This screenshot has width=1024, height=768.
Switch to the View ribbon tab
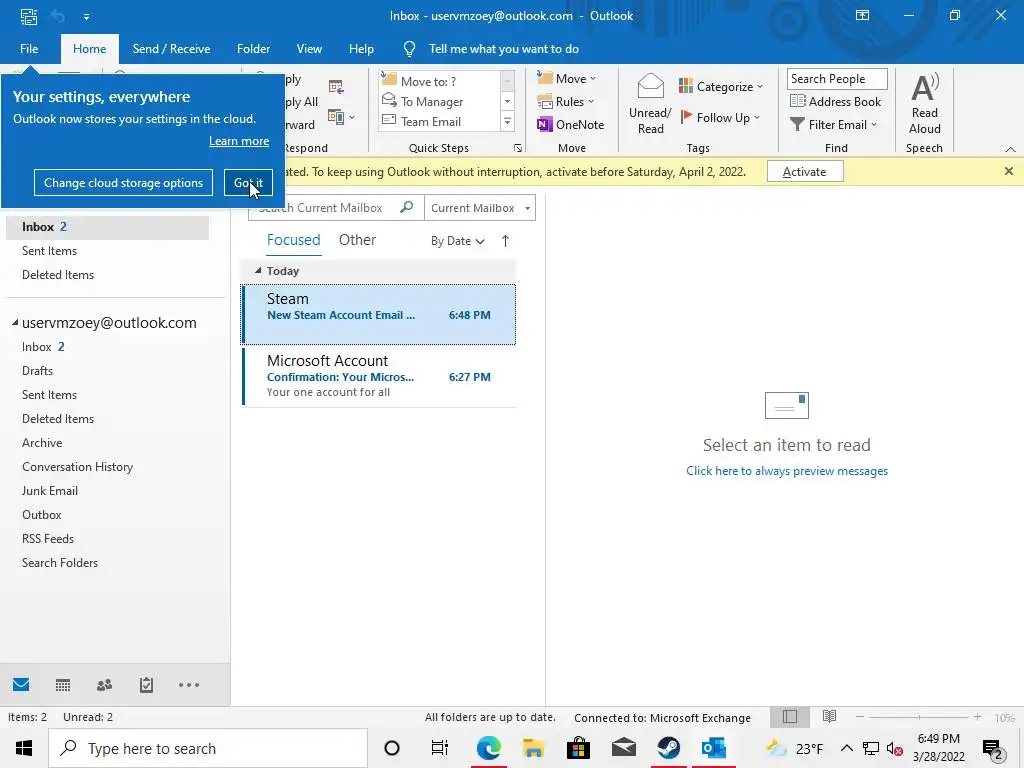pos(309,49)
